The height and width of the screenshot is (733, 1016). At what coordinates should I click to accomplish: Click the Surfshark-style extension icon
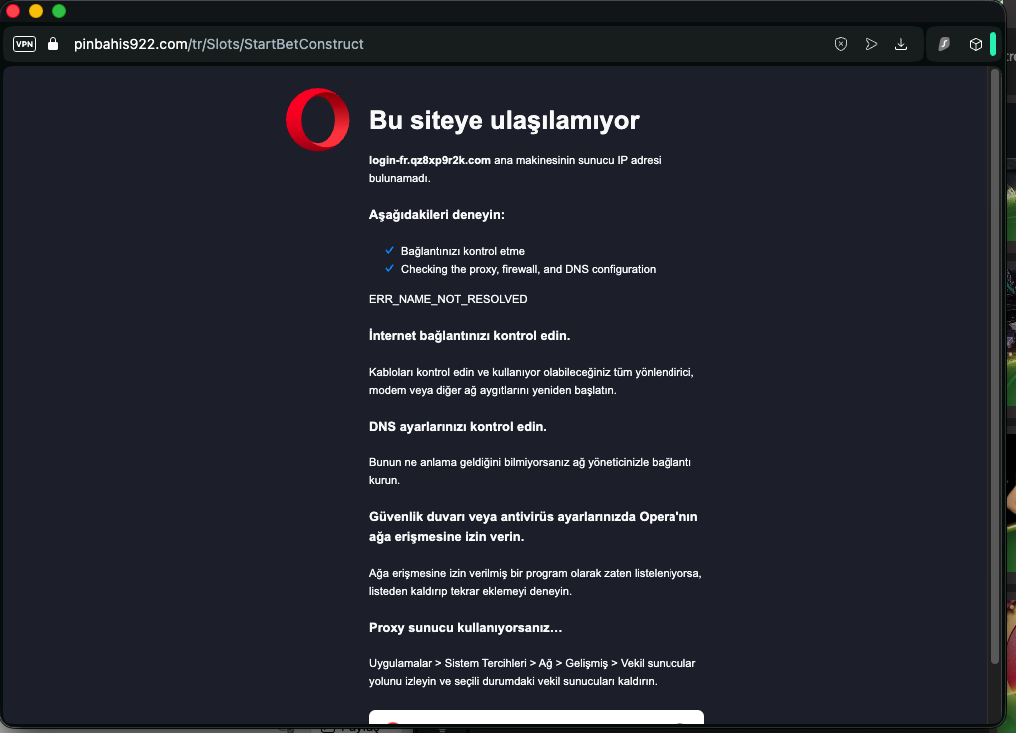(x=944, y=44)
